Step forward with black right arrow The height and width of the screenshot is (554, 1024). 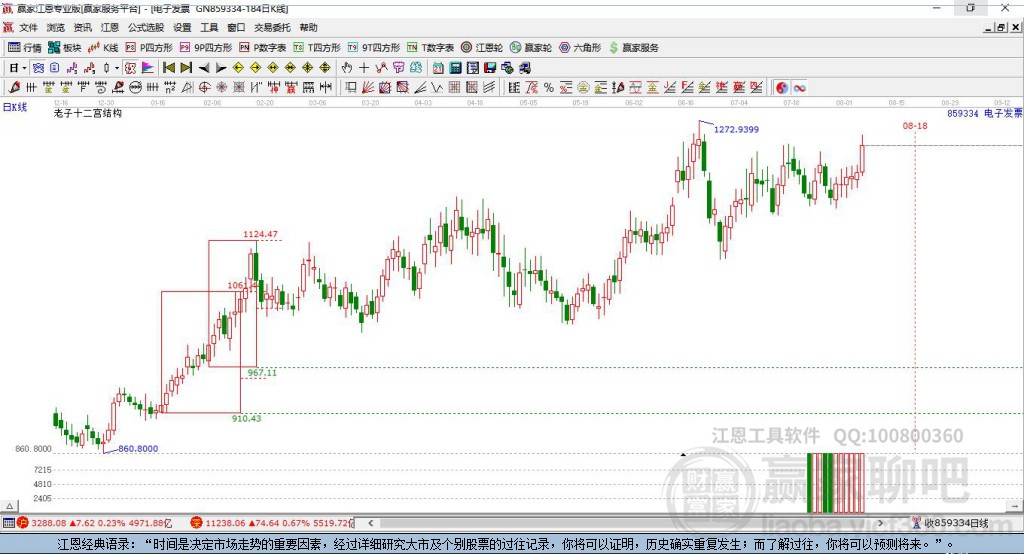point(220,68)
